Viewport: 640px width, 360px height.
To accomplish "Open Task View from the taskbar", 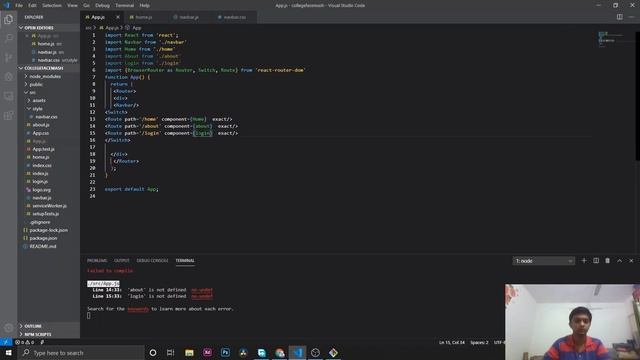I will coord(171,353).
